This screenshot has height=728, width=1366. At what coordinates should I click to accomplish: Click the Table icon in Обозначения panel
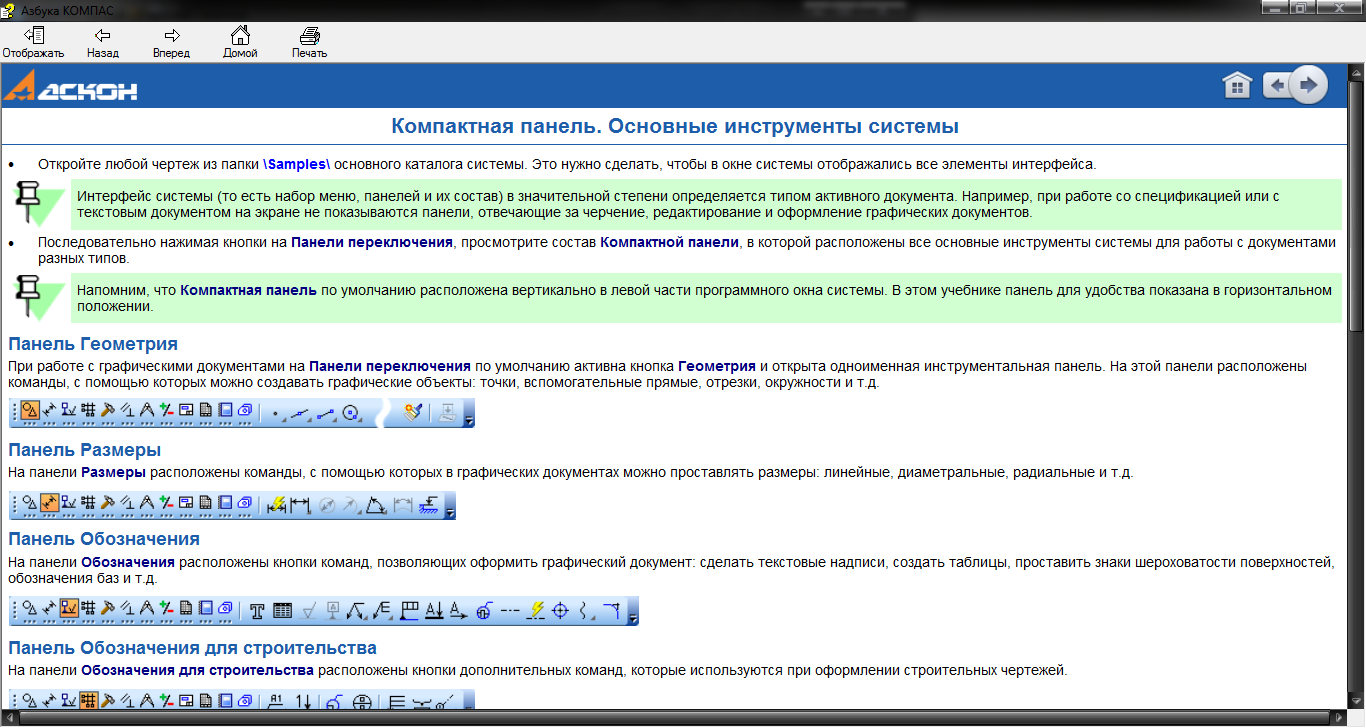coord(282,610)
